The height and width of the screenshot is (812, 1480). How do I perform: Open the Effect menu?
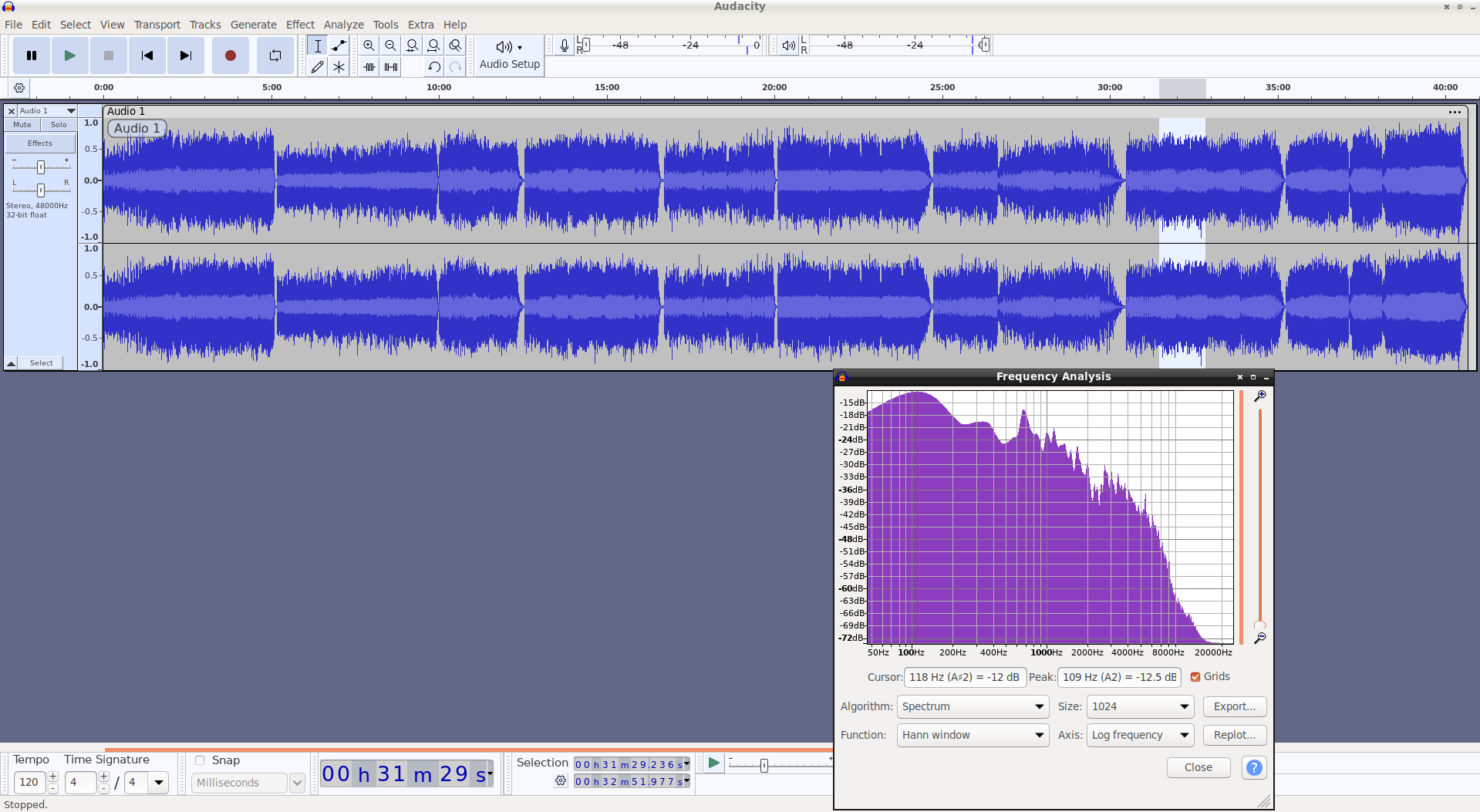coord(300,25)
